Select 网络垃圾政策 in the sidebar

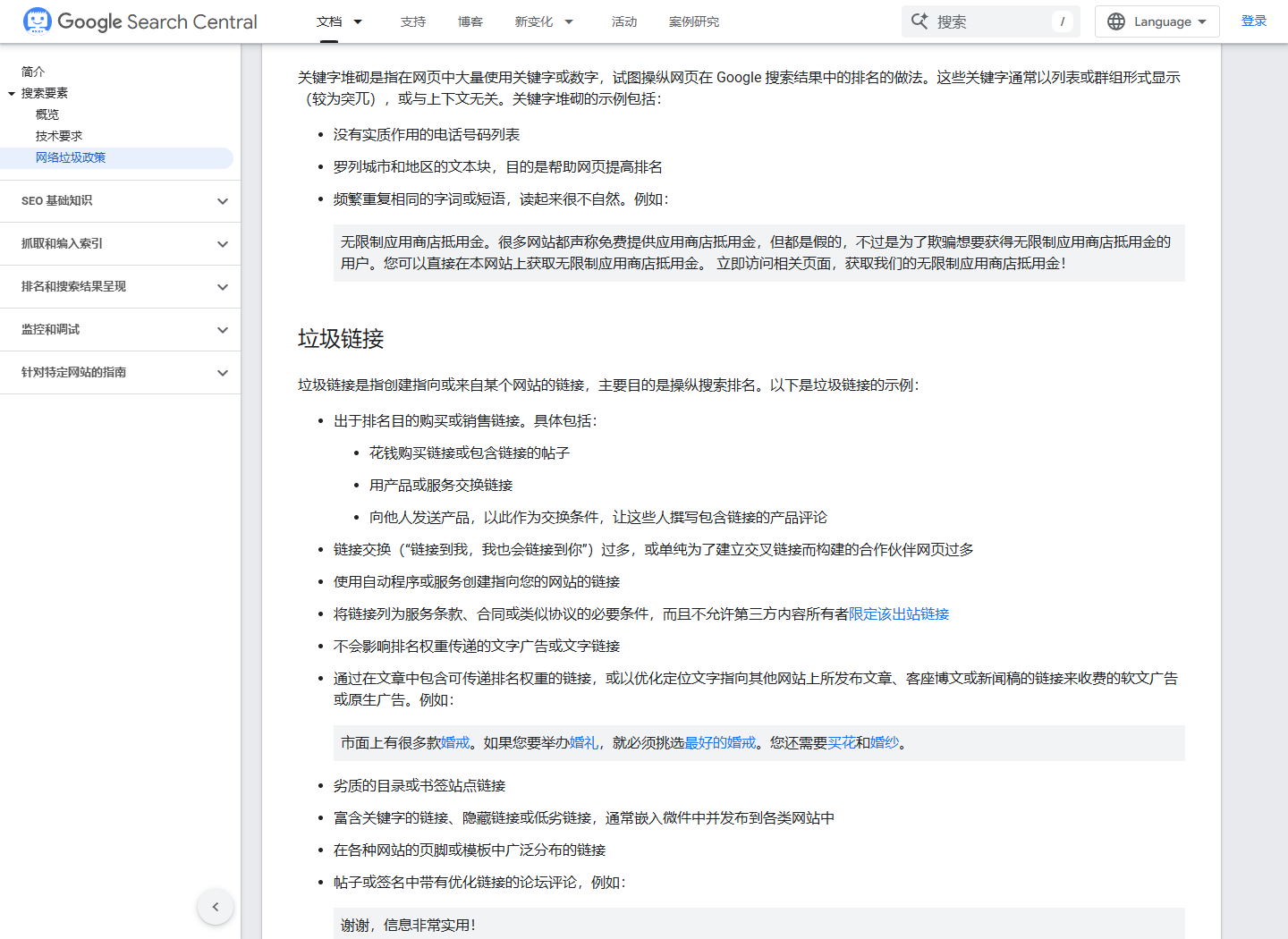click(71, 157)
